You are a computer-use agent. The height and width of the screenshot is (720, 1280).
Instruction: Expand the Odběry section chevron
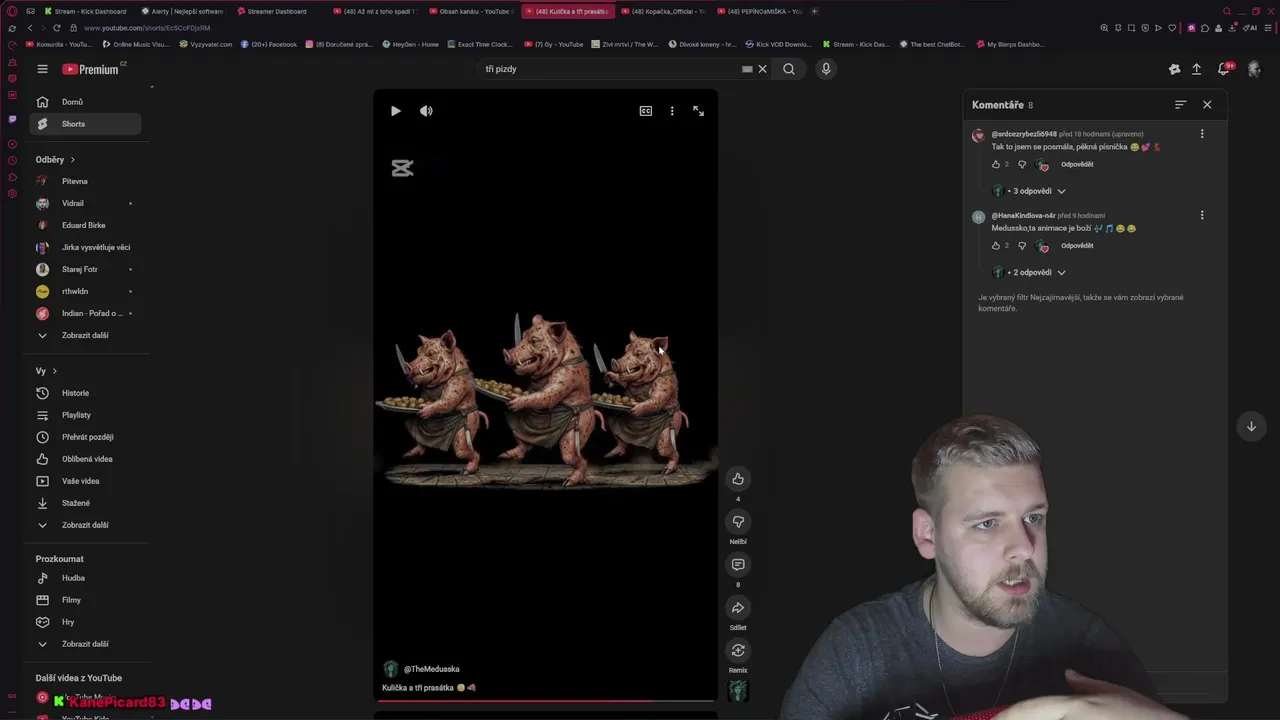tap(72, 160)
